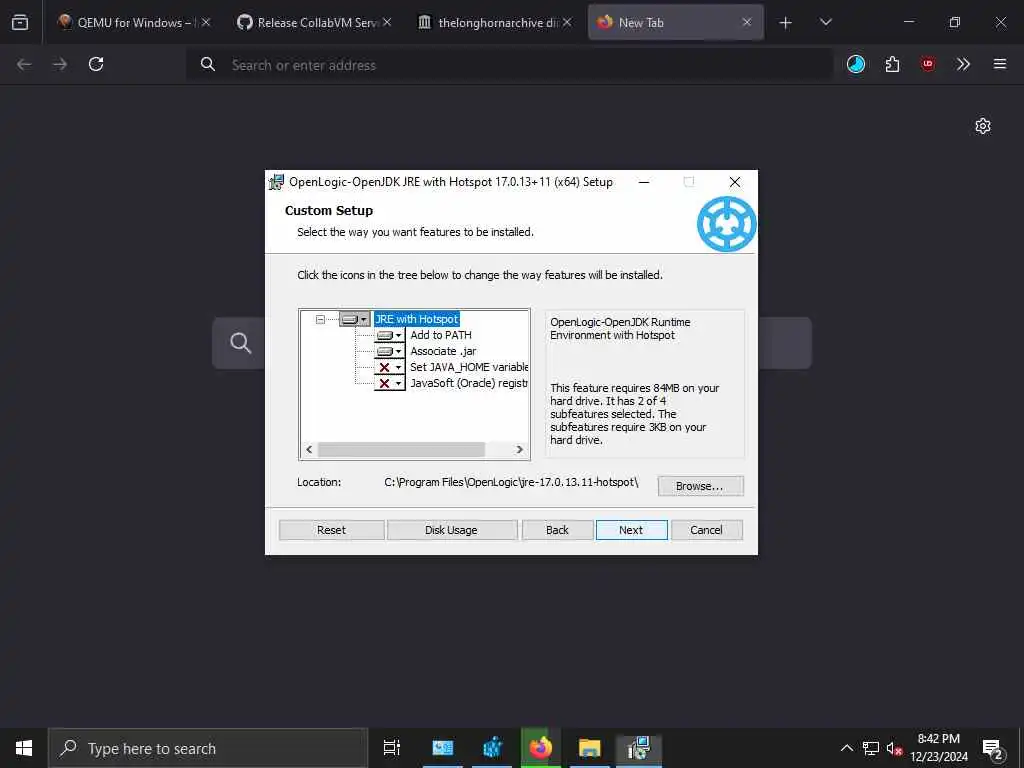Screen dimensions: 1024x768
Task: Open the Extensions puzzle icon
Action: [x=892, y=64]
